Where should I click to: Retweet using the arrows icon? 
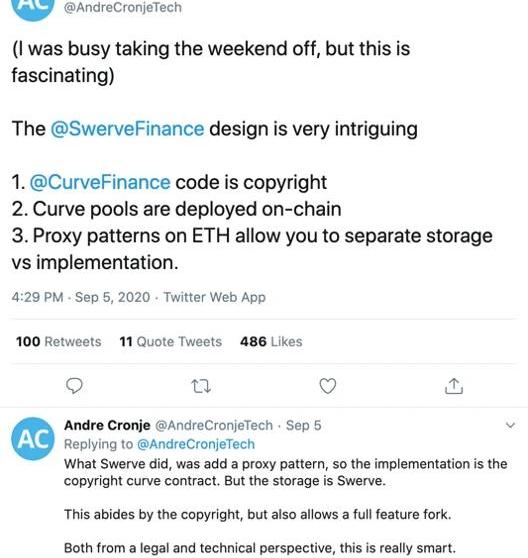201,386
